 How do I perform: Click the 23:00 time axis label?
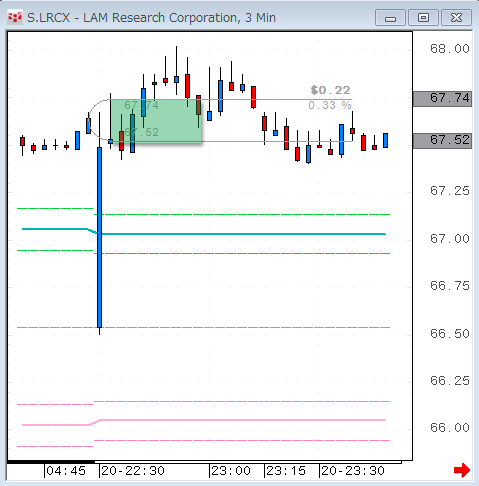(x=231, y=471)
